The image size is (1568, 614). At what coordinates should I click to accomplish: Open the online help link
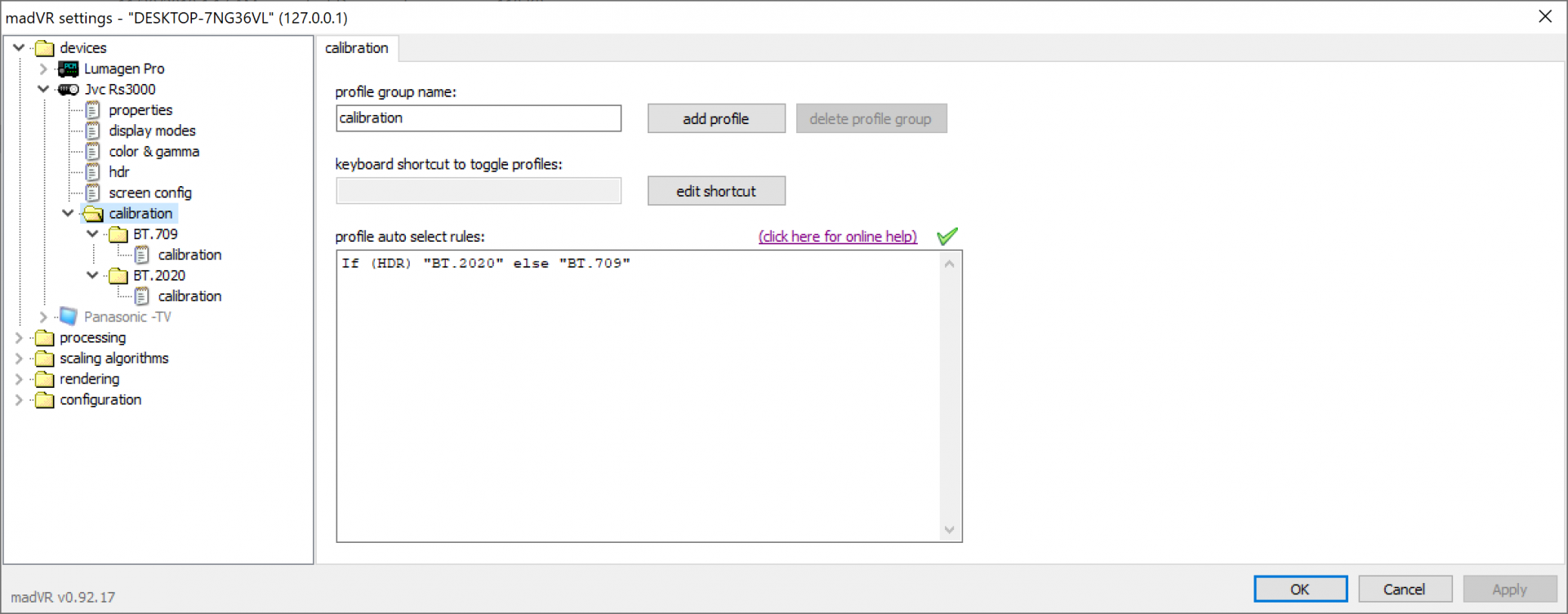click(838, 237)
